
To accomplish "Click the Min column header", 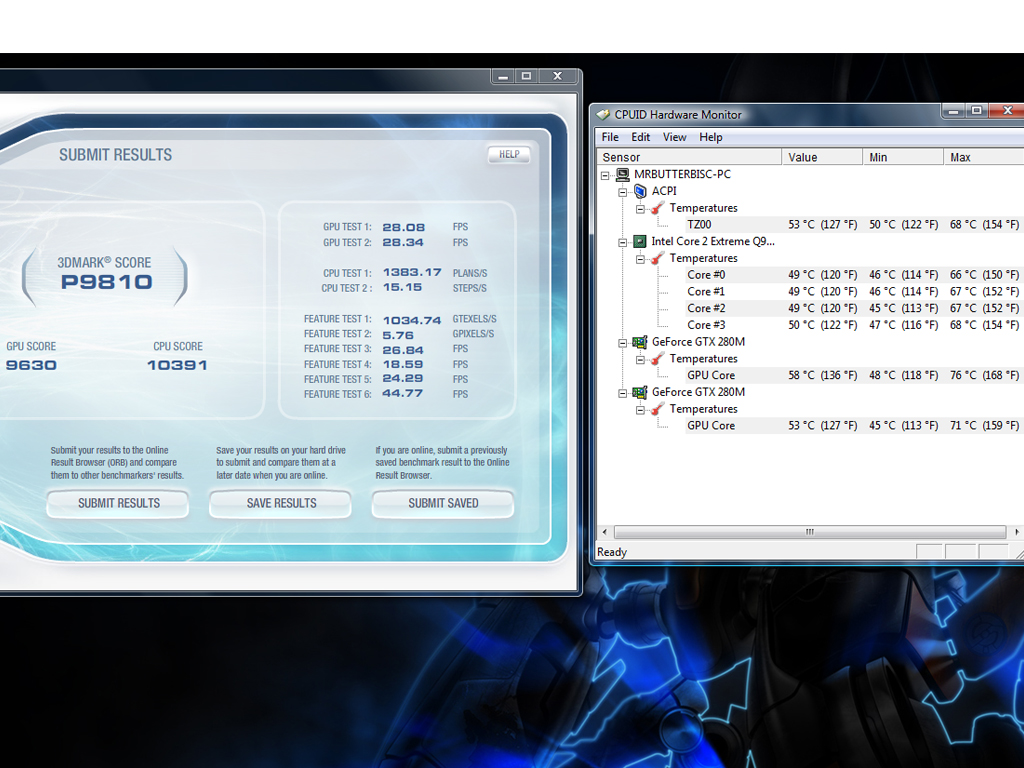I will coord(903,157).
